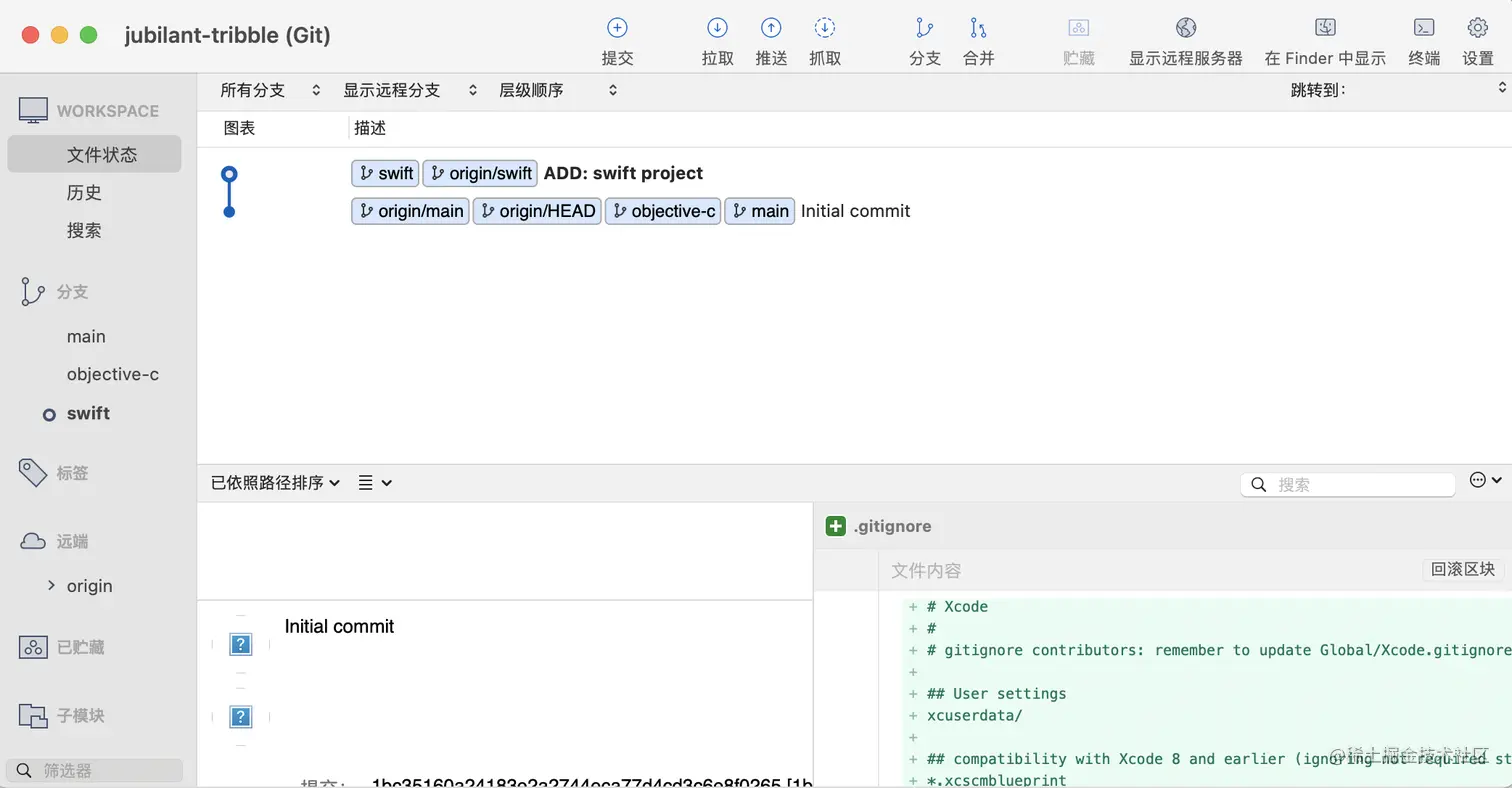Click the objective-c label on the Initial commit row
Screen dimensions: 1512x788
[663, 211]
